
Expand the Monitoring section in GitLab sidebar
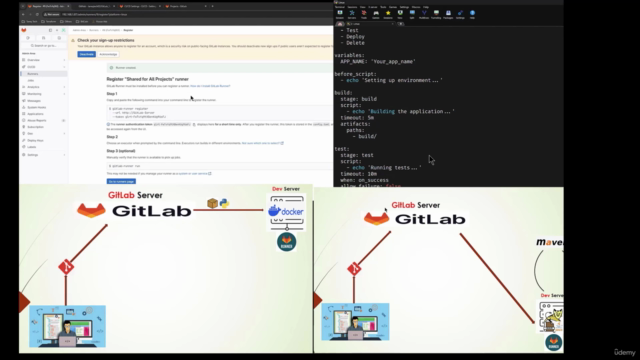coord(44,94)
